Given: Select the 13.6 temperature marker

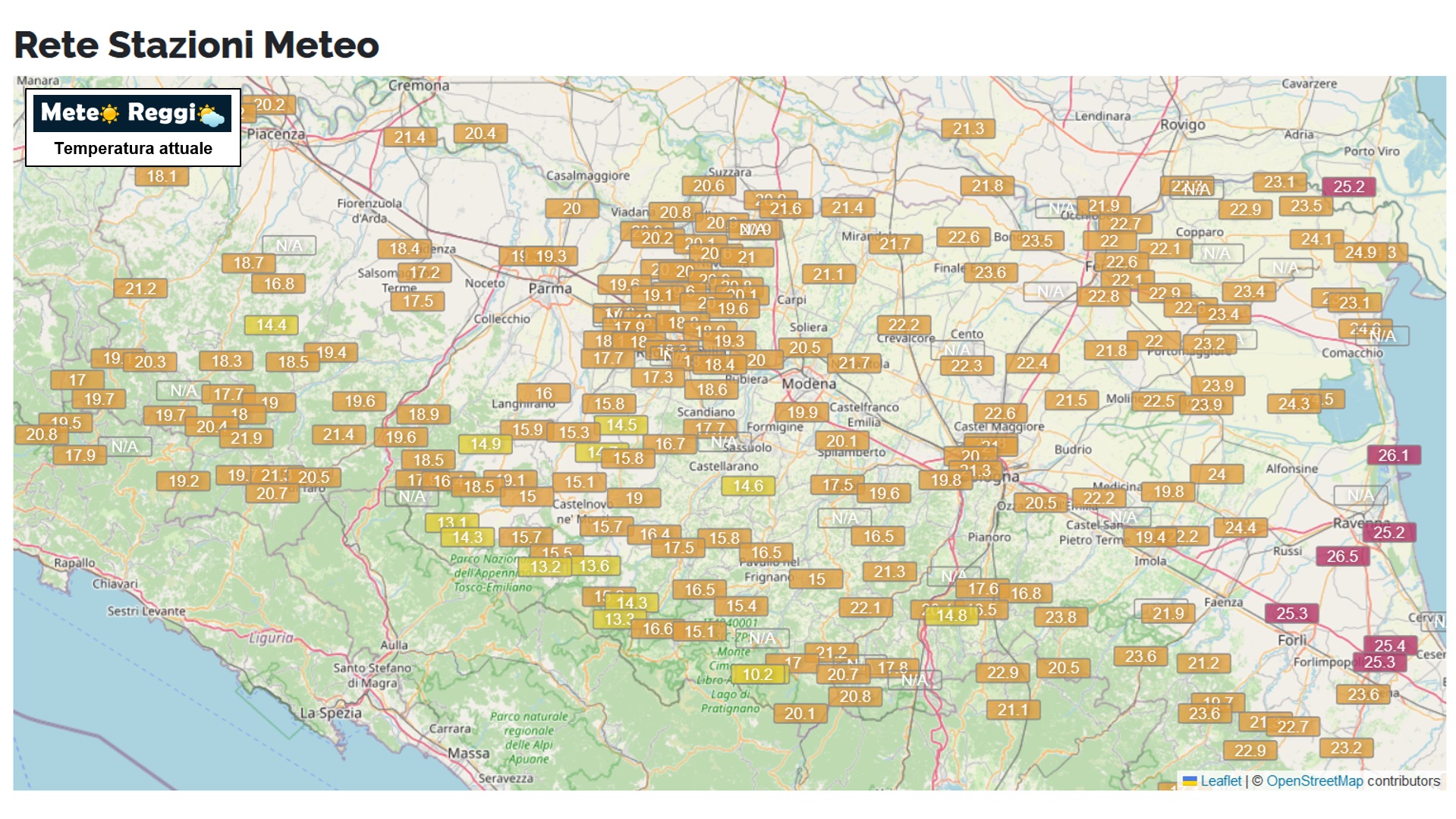Looking at the screenshot, I should 593,565.
